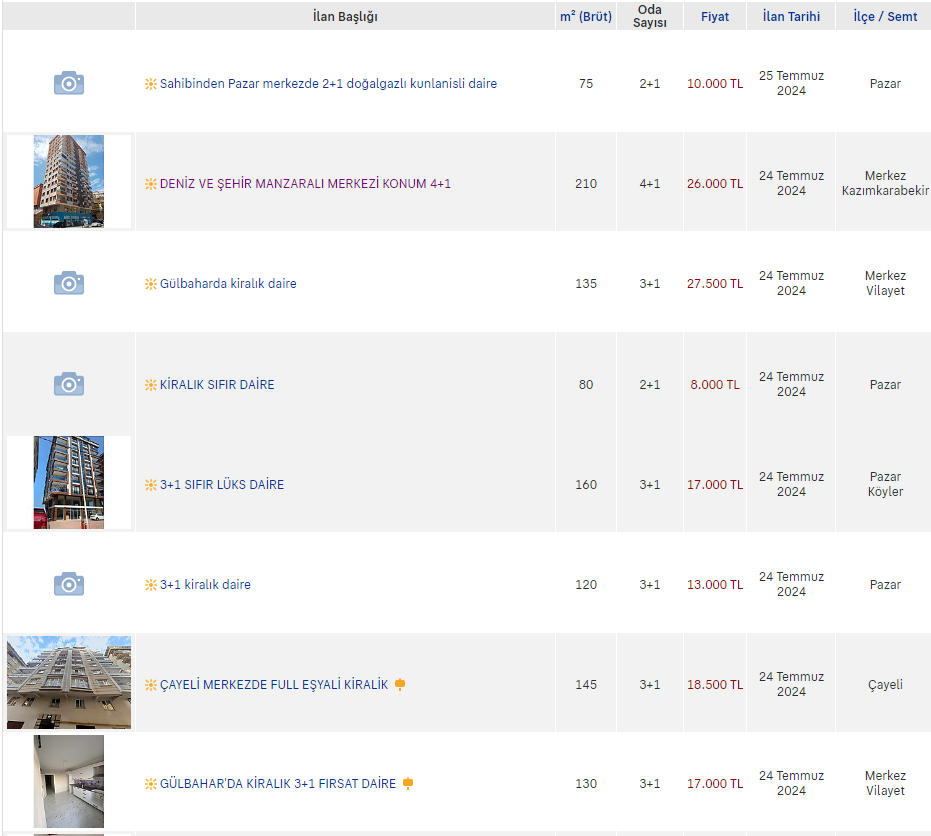This screenshot has width=931, height=836.
Task: Click orange badge icon beside GÜLBAHAR'DA KİRALIK listing
Action: pyautogui.click(x=408, y=784)
